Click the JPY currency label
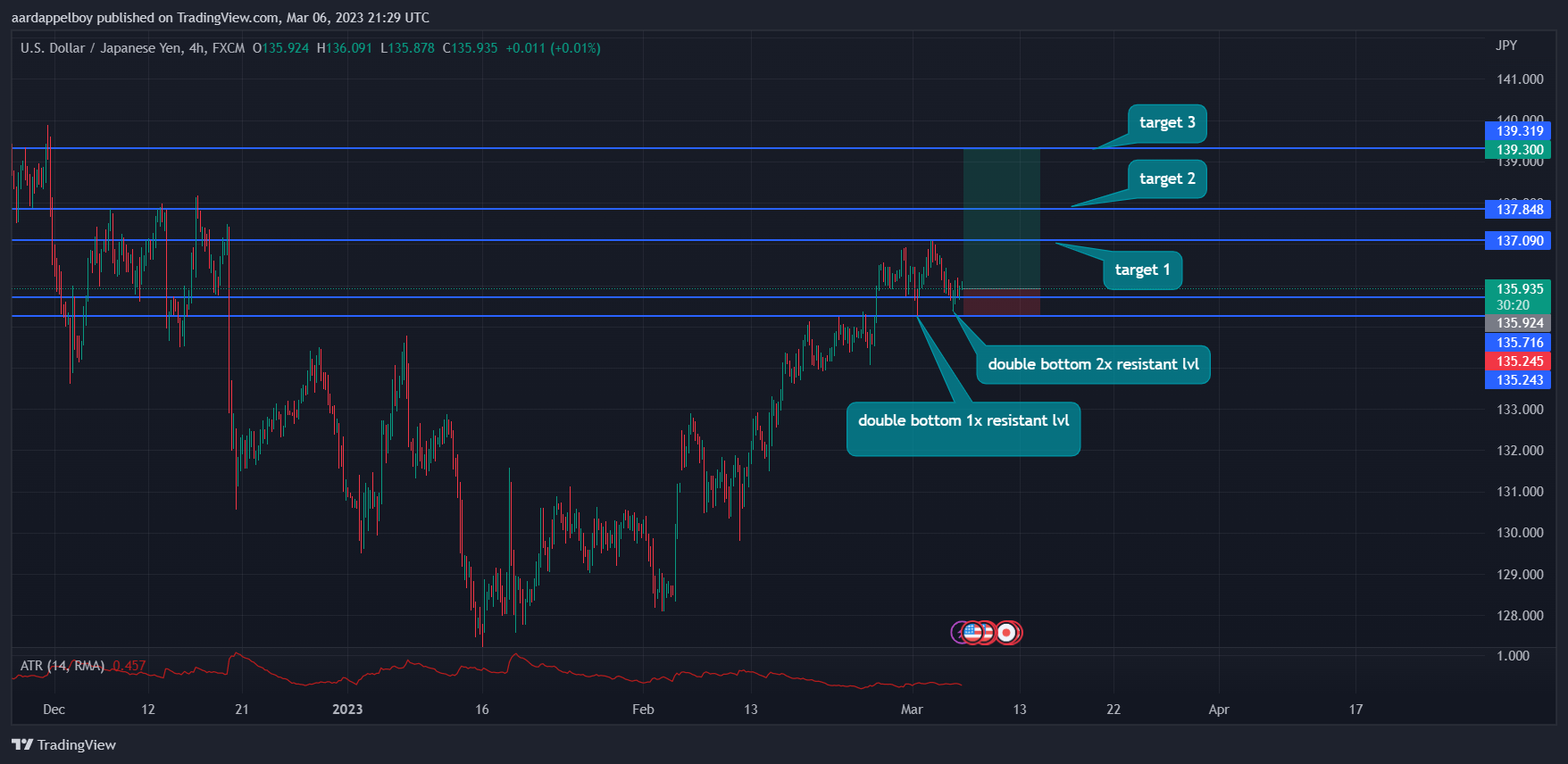The image size is (1568, 764). [1506, 46]
